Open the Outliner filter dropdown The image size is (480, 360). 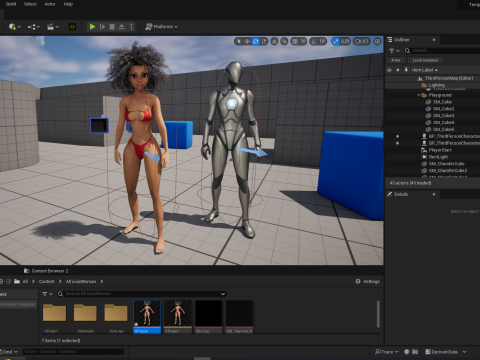pos(394,51)
